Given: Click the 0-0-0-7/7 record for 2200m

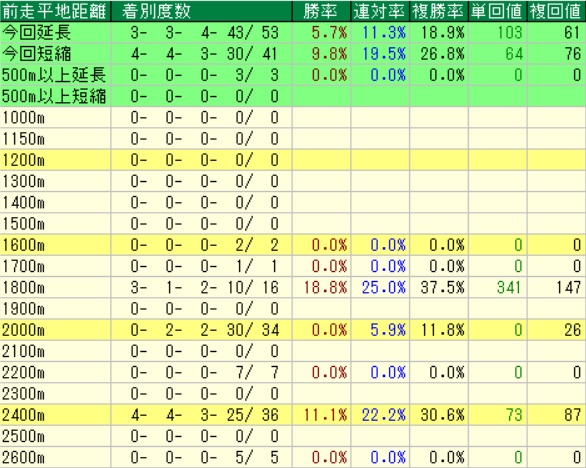Looking at the screenshot, I should pyautogui.click(x=205, y=372).
